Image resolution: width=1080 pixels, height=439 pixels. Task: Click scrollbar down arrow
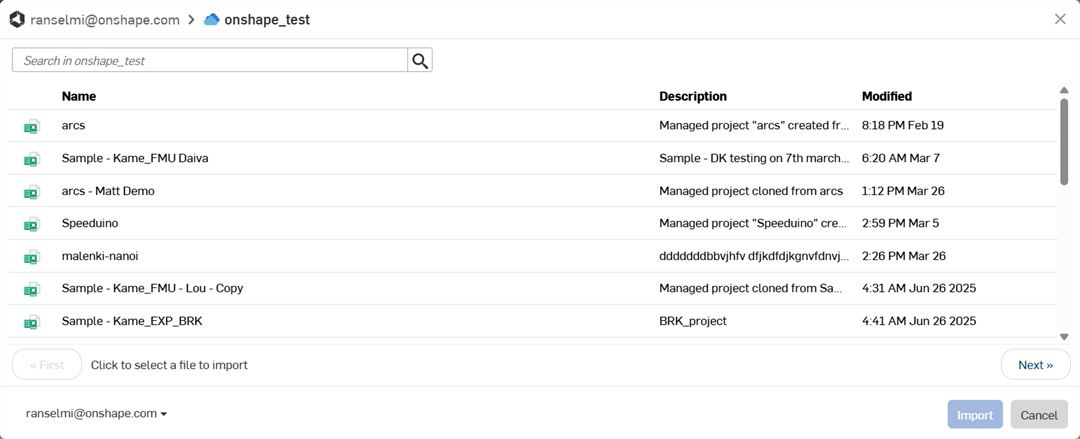[1064, 336]
